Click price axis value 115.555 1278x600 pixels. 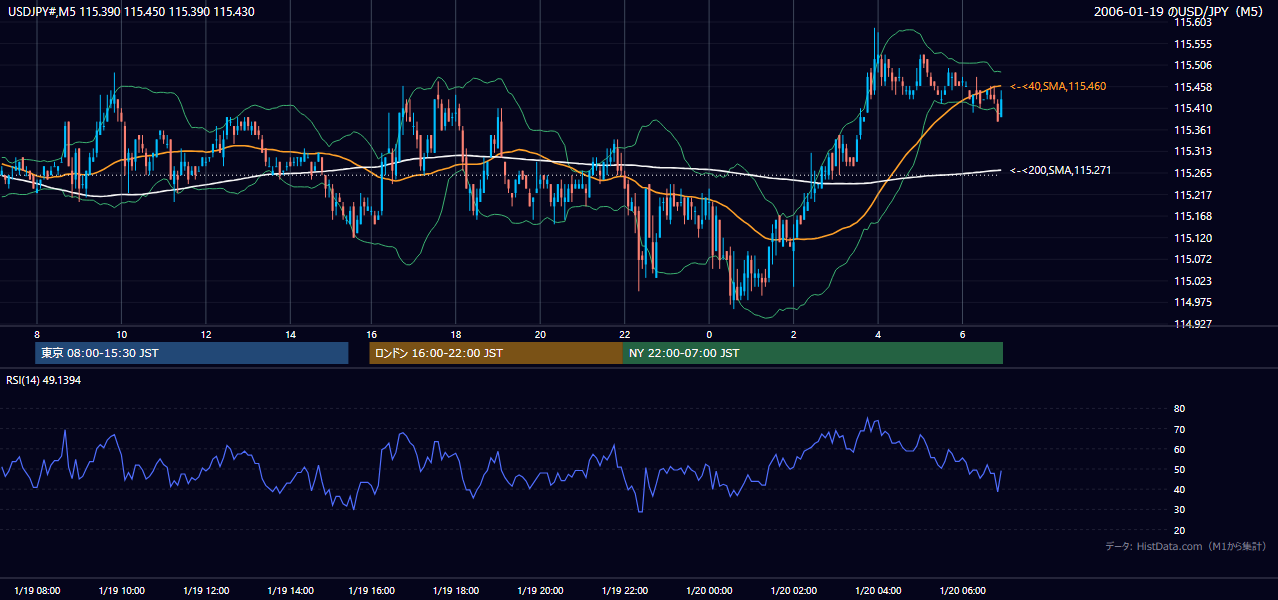[x=1193, y=44]
